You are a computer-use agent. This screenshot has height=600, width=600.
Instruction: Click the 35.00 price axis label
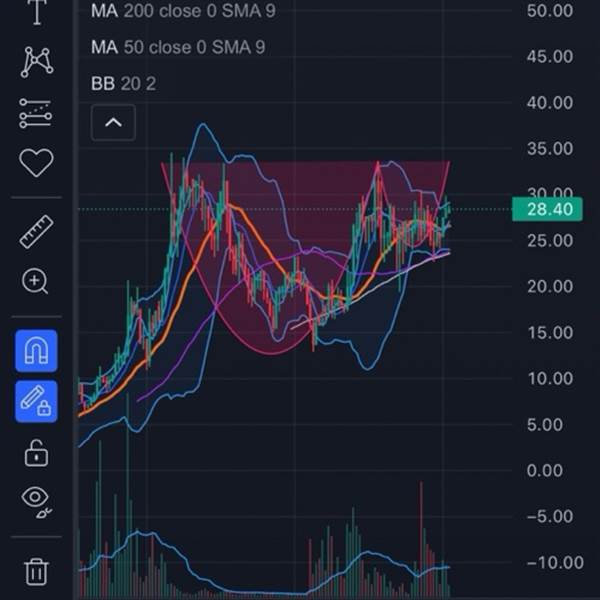[x=550, y=148]
